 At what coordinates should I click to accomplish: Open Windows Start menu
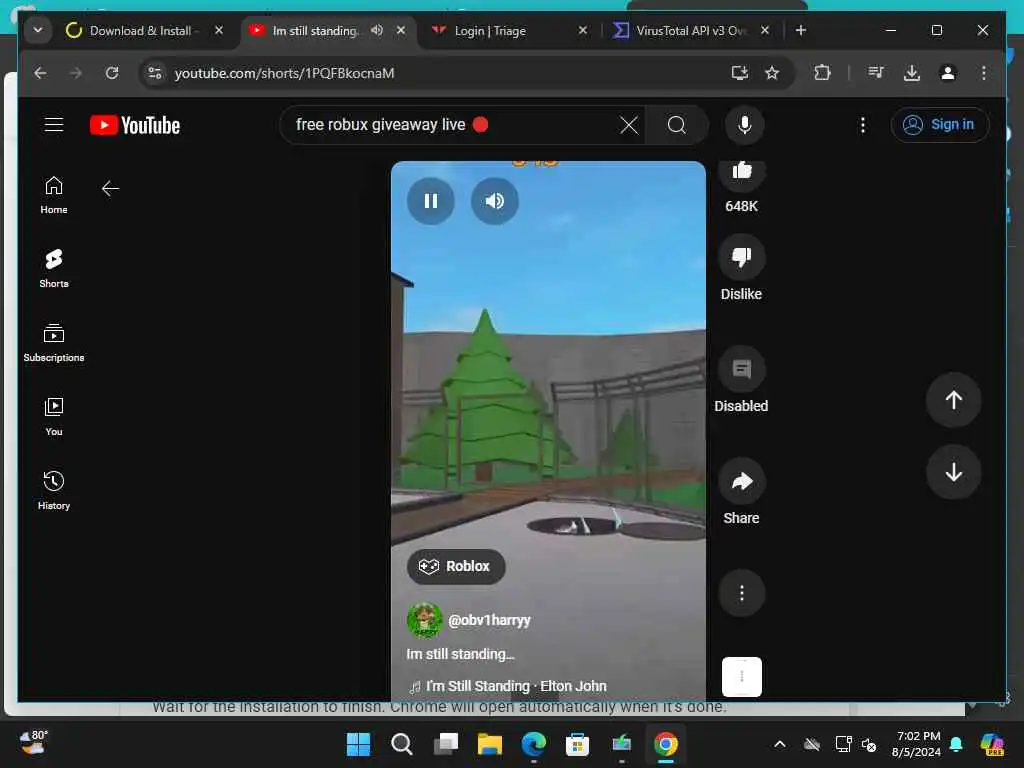click(x=358, y=744)
